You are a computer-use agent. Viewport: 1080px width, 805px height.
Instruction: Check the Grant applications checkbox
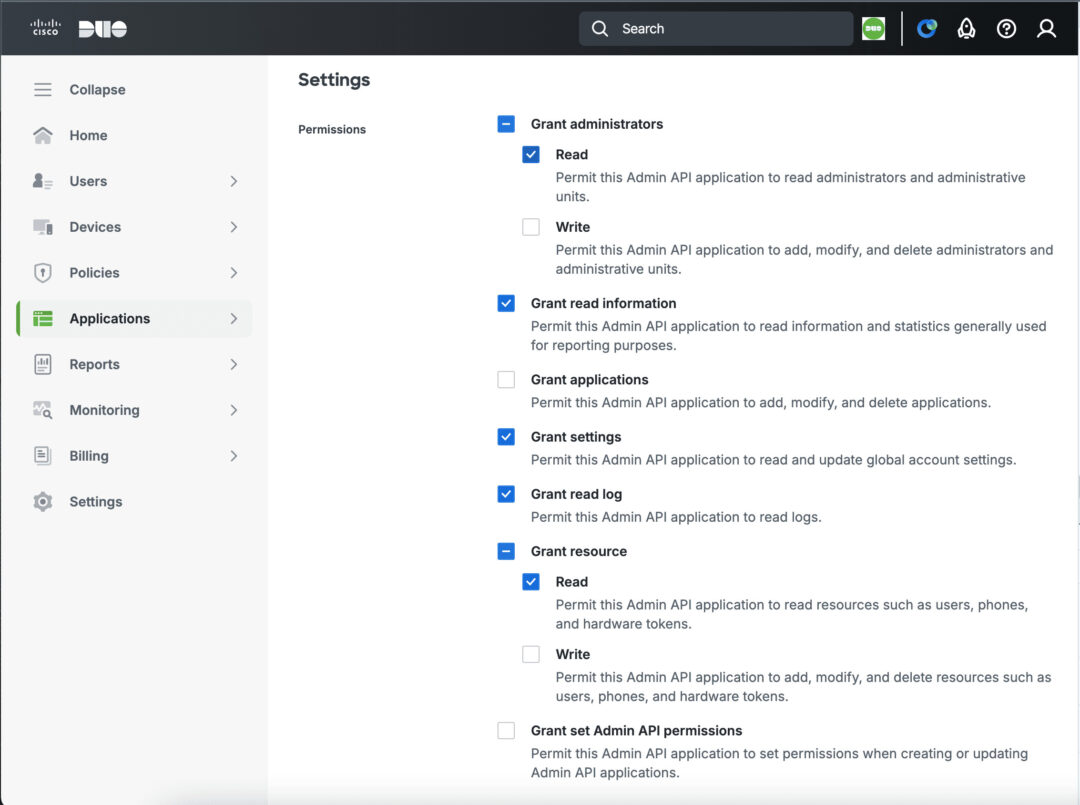coord(506,379)
